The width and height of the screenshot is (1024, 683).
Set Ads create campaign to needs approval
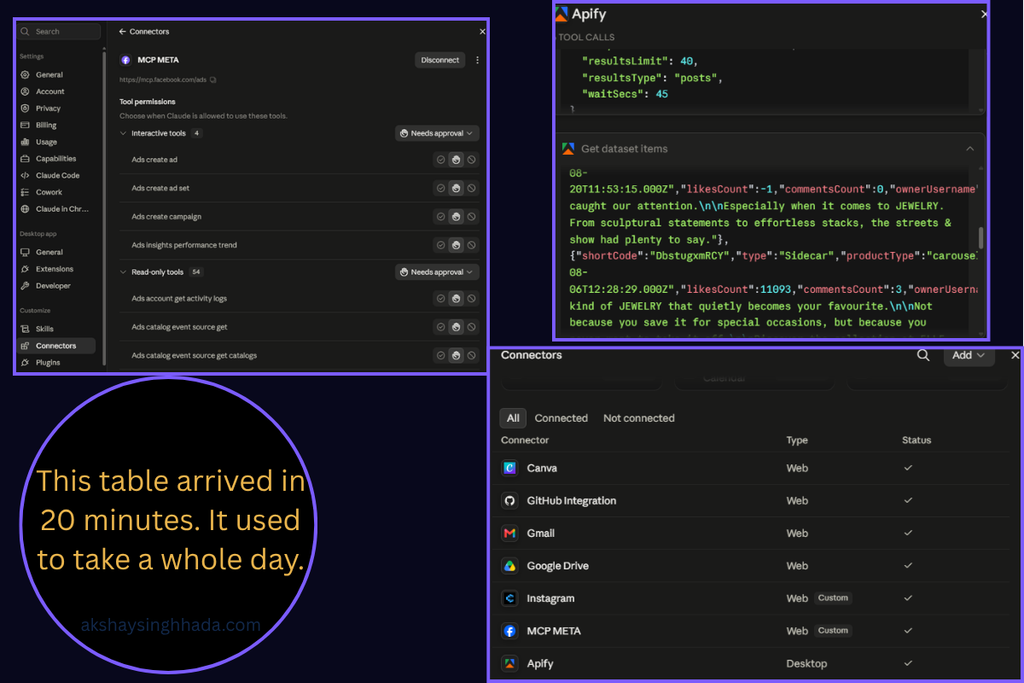tap(456, 217)
